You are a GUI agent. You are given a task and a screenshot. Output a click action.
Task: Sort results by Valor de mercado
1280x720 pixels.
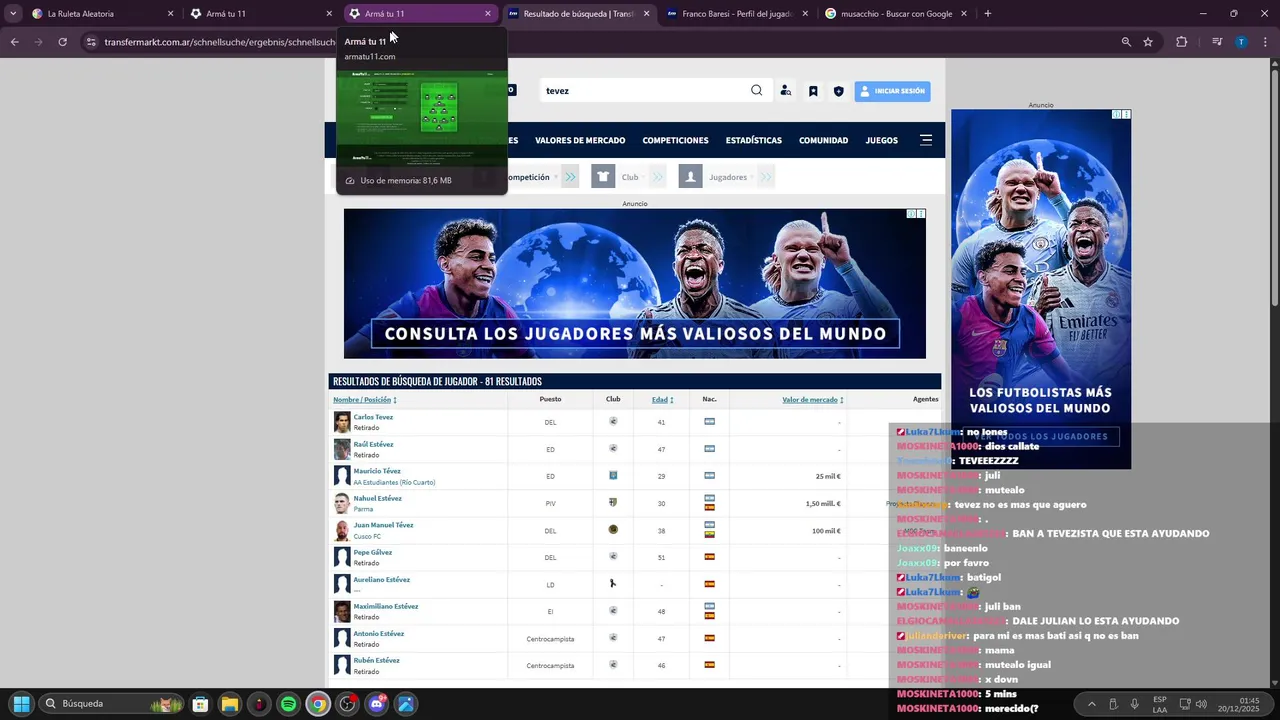813,400
